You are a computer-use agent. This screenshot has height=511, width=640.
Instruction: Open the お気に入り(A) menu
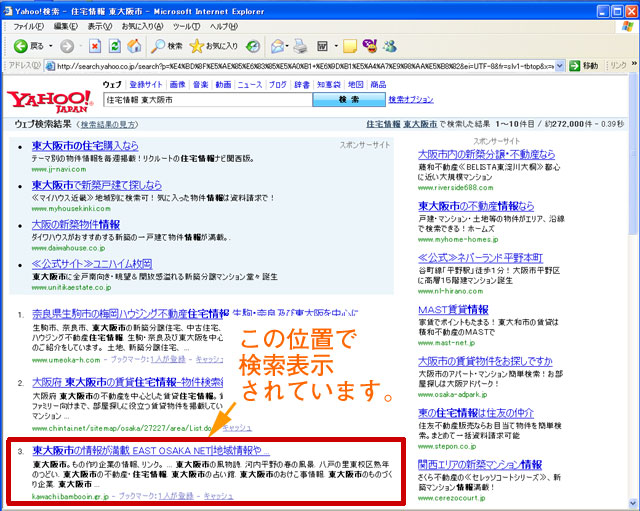pos(142,27)
